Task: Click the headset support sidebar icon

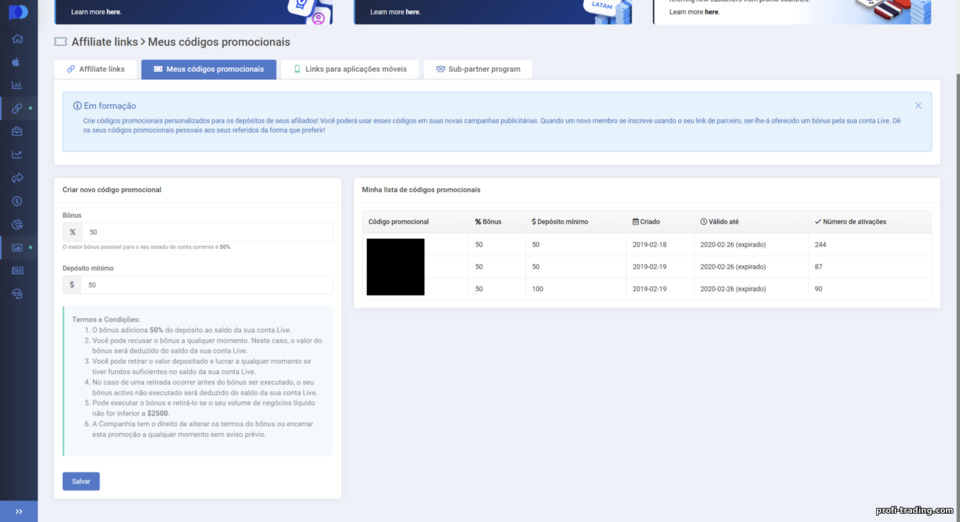Action: click(x=17, y=294)
